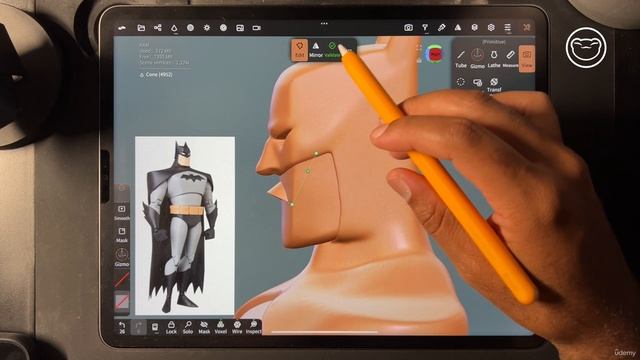Tap the Edit button in primitive bar

coord(300,50)
